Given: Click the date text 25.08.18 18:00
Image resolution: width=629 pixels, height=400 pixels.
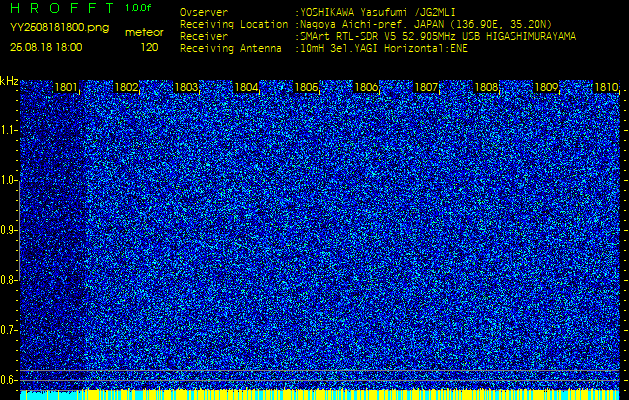Looking at the screenshot, I should (x=46, y=47).
